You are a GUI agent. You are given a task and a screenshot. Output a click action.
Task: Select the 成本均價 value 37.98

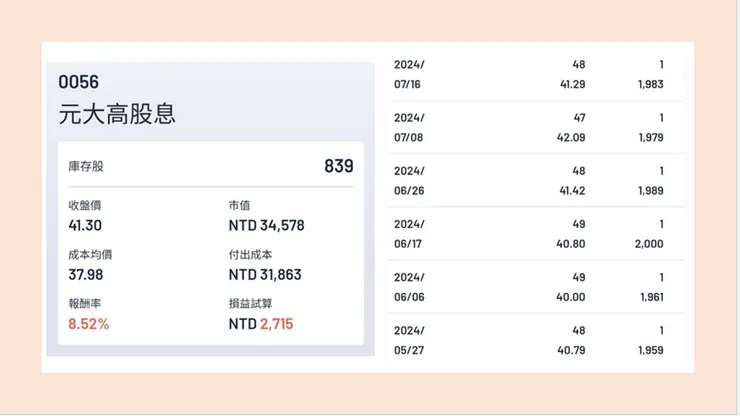coord(86,274)
